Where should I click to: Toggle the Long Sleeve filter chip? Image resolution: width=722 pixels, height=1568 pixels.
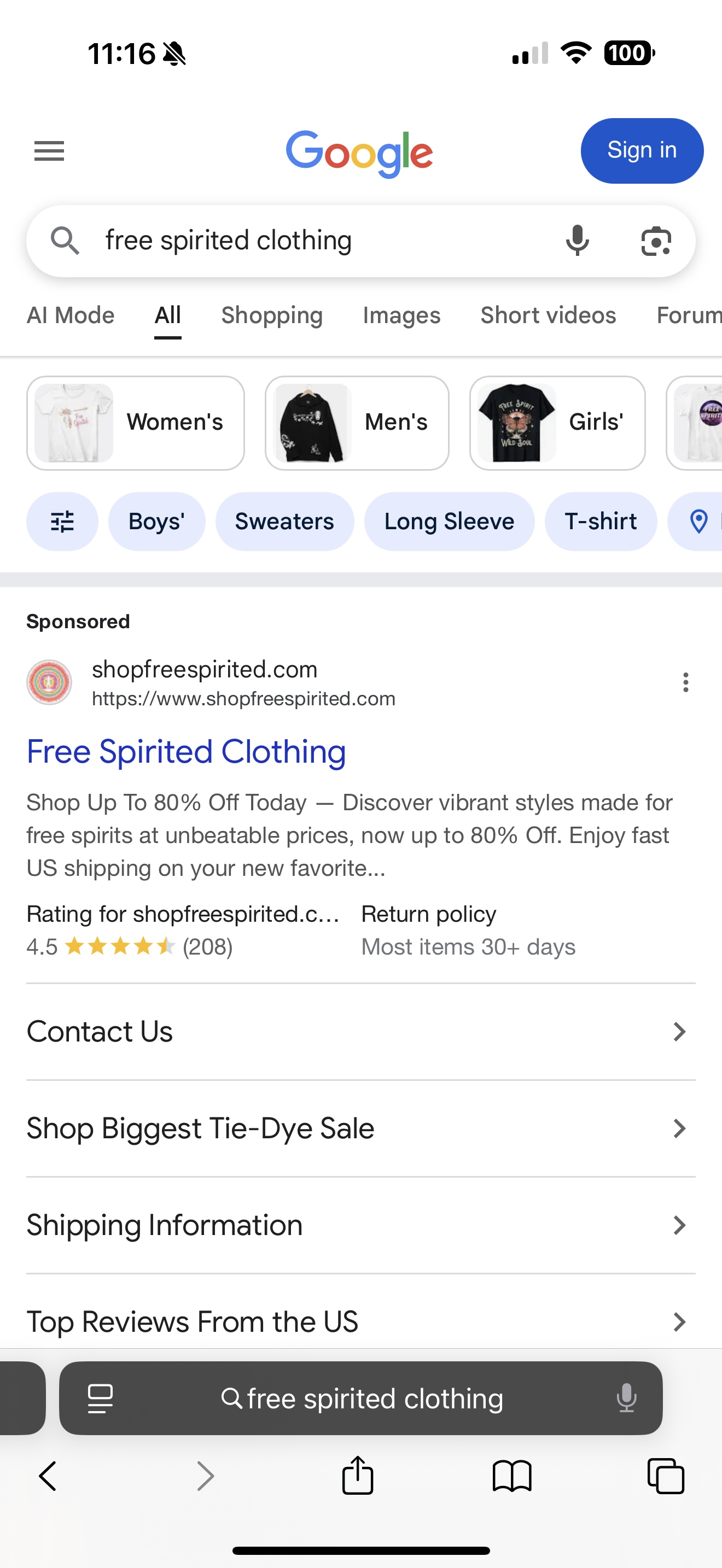(x=449, y=522)
